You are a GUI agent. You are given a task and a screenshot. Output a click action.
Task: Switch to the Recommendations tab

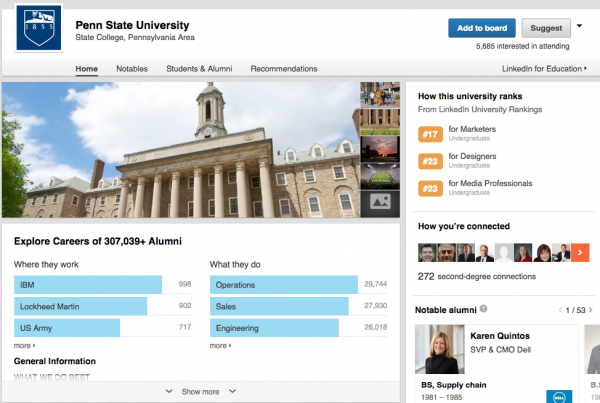point(284,69)
